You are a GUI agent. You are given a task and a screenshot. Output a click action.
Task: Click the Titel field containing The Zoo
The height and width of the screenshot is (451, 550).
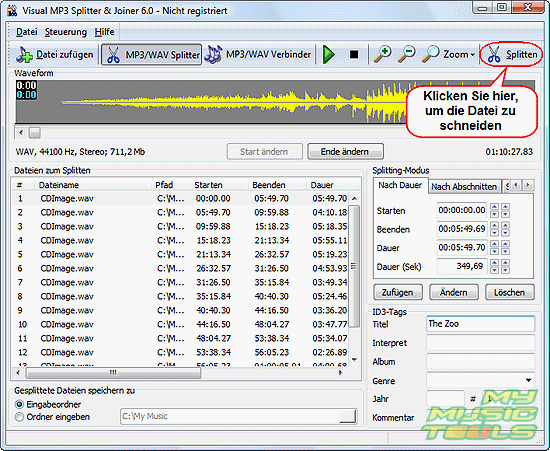click(480, 324)
